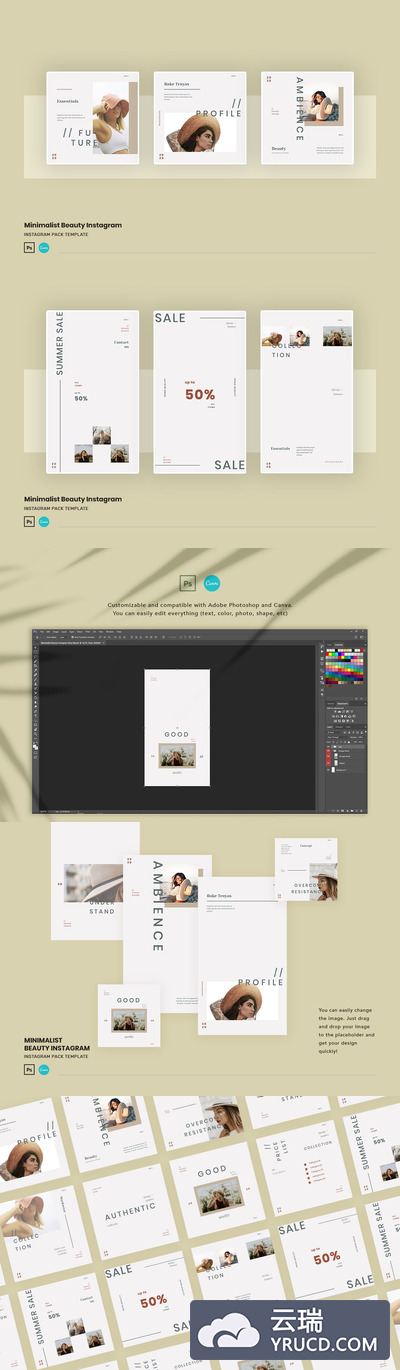This screenshot has height=1370, width=400.
Task: Toggle visibility of the Text layer group
Action: coord(328,747)
